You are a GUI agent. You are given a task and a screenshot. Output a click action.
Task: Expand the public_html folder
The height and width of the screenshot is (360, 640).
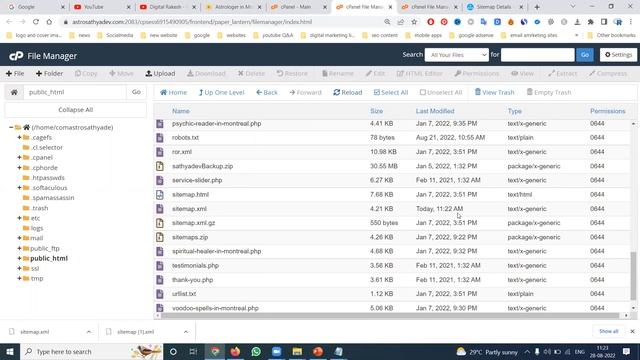pyautogui.click(x=19, y=258)
